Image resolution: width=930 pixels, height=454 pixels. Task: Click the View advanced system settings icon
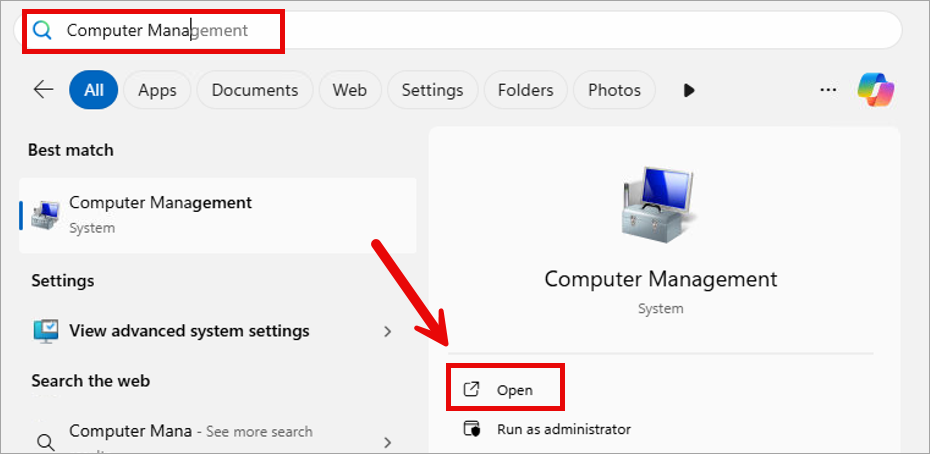(46, 331)
